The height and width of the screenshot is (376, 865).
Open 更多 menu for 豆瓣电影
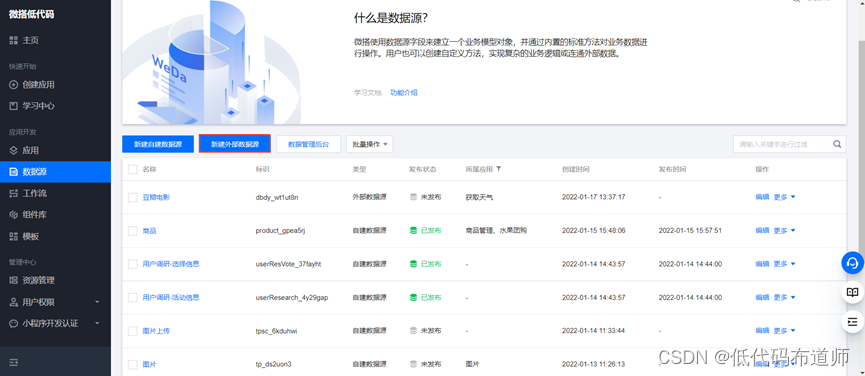pos(784,197)
